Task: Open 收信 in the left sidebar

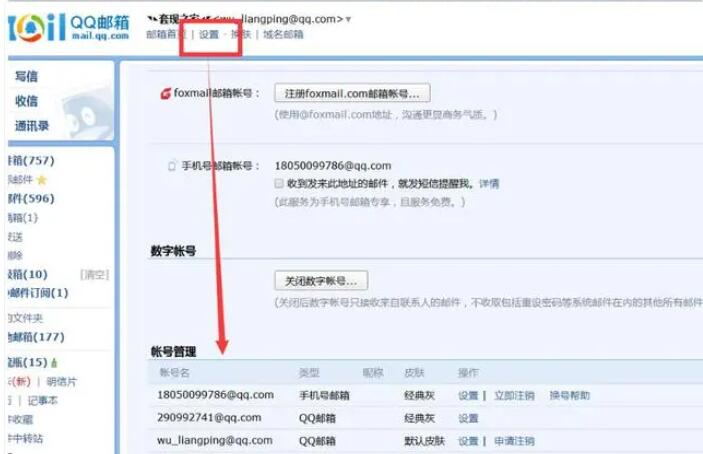Action: [x=26, y=101]
